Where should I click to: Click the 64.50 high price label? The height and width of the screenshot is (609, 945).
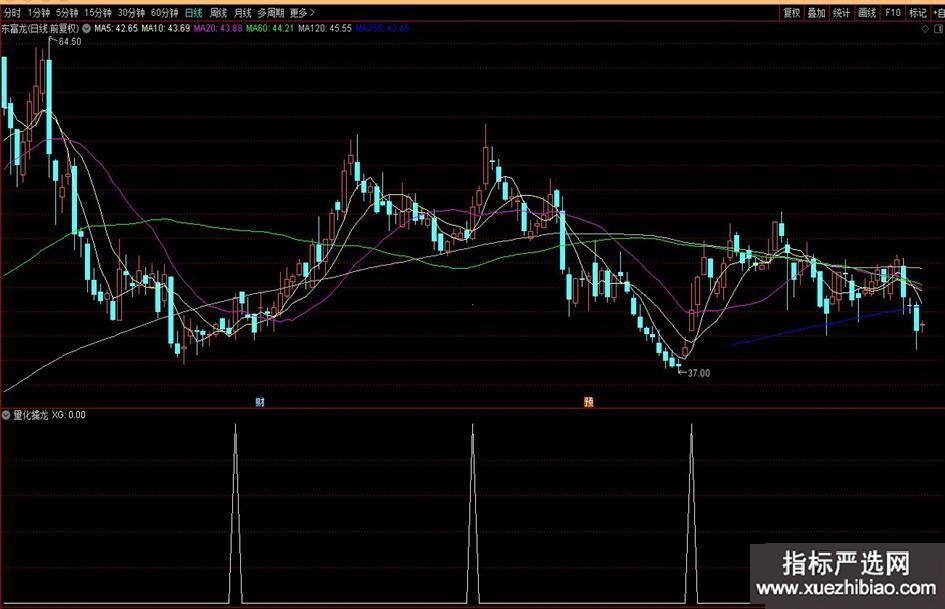[69, 42]
